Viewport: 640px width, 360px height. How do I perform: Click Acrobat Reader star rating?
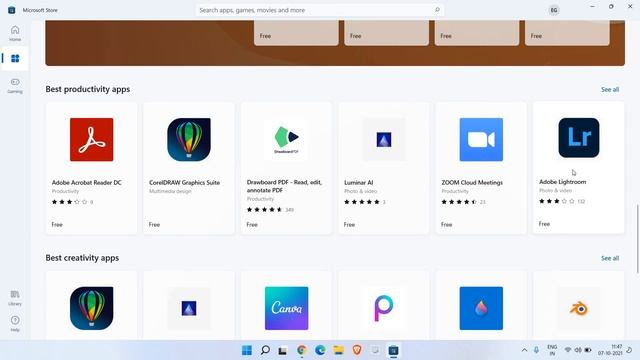tap(69, 202)
